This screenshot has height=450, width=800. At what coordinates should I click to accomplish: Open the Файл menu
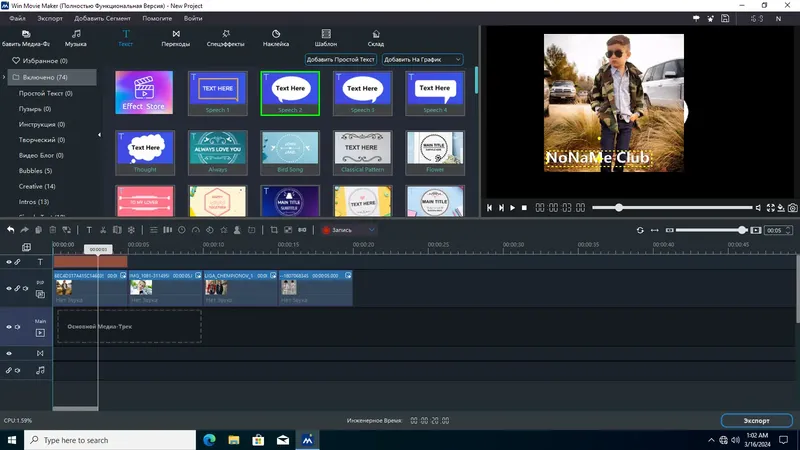(17, 18)
